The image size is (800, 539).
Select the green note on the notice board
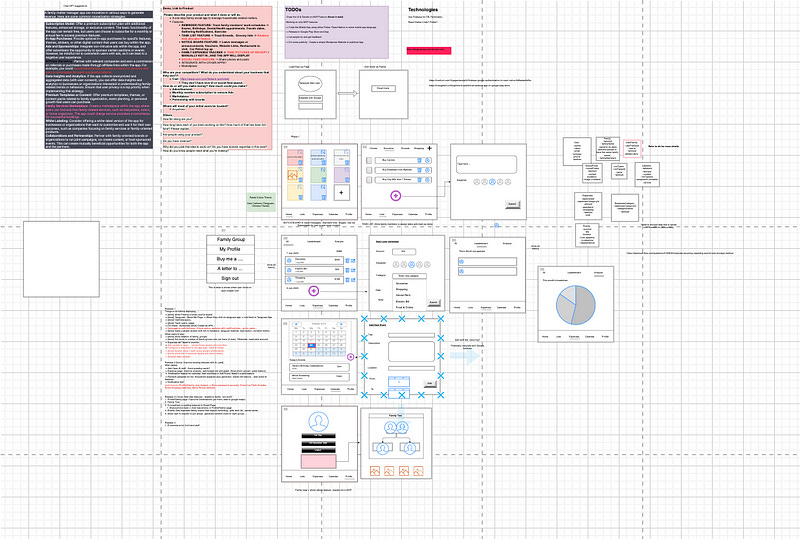coord(318,175)
